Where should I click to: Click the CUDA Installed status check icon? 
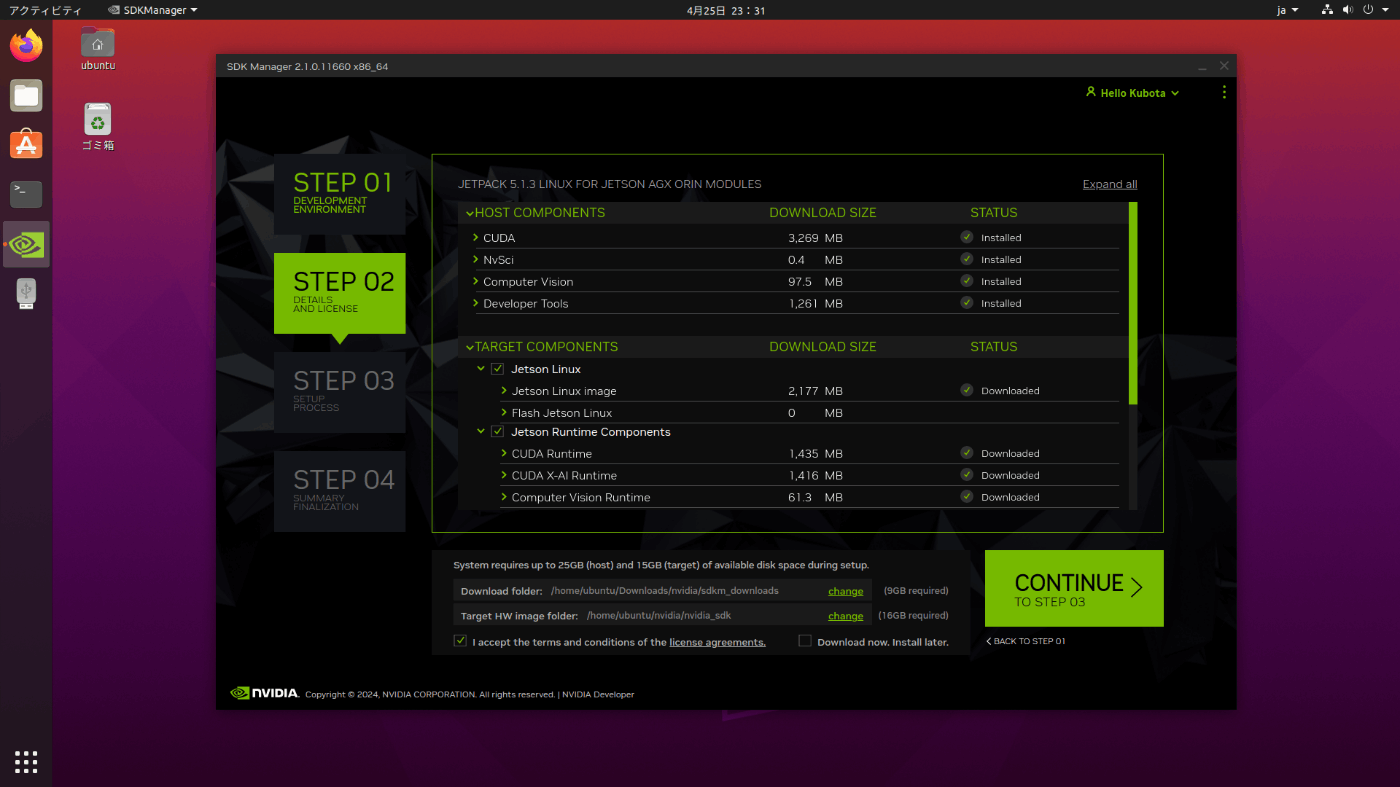pyautogui.click(x=967, y=237)
